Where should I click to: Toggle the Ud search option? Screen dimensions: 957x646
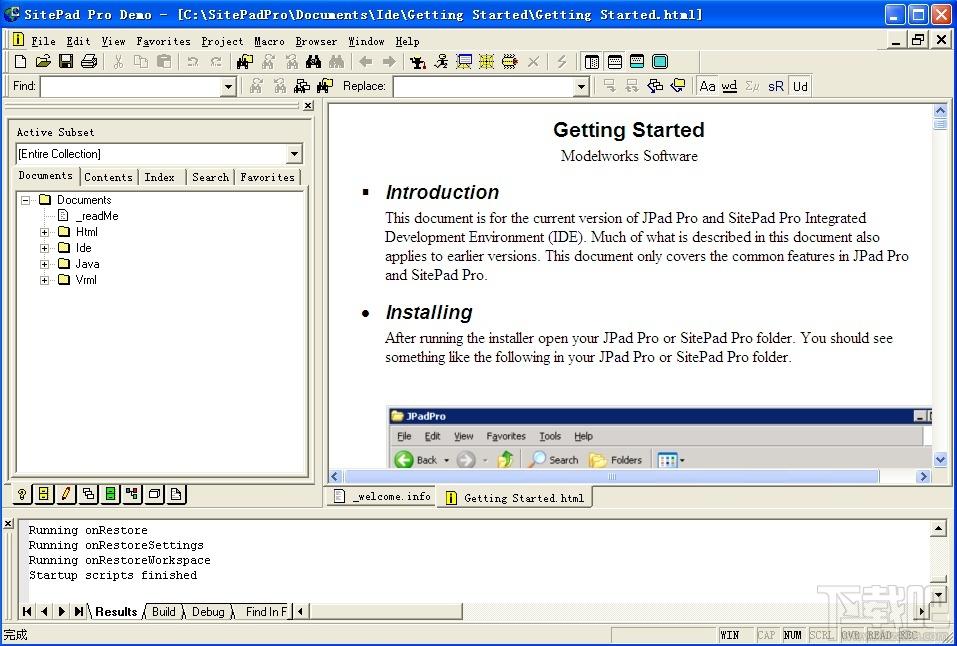coord(800,86)
